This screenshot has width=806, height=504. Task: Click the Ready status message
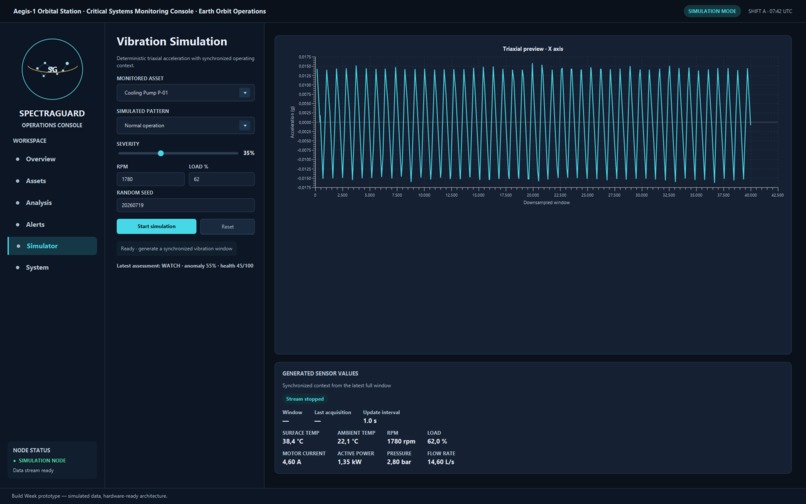point(176,249)
